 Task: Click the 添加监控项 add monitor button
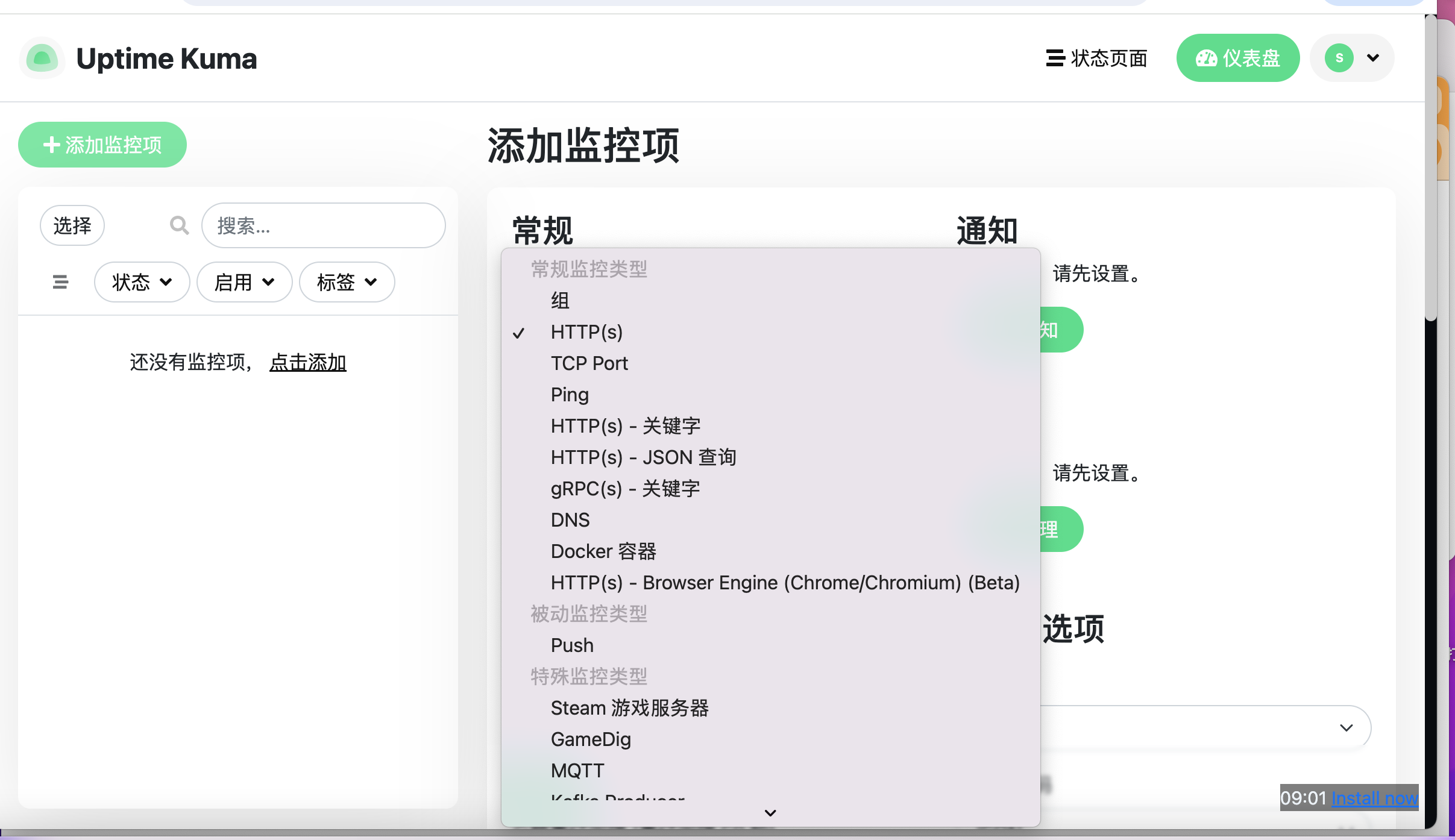(102, 145)
